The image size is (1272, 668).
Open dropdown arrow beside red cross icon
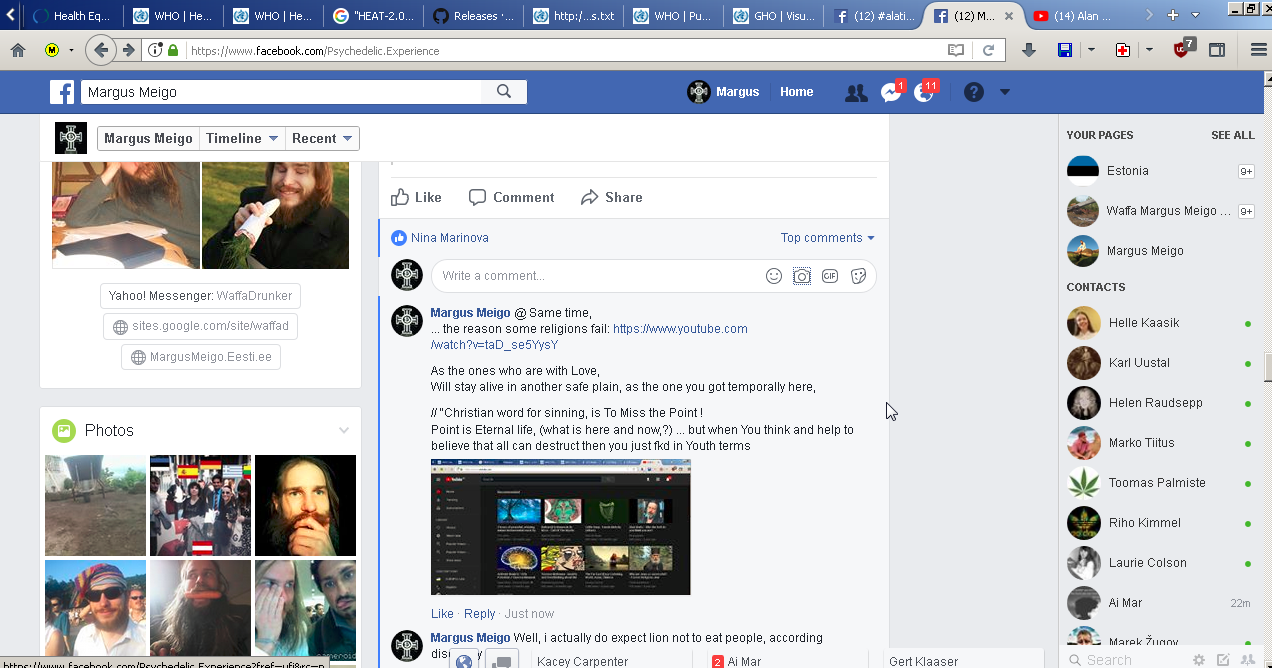pos(1150,50)
